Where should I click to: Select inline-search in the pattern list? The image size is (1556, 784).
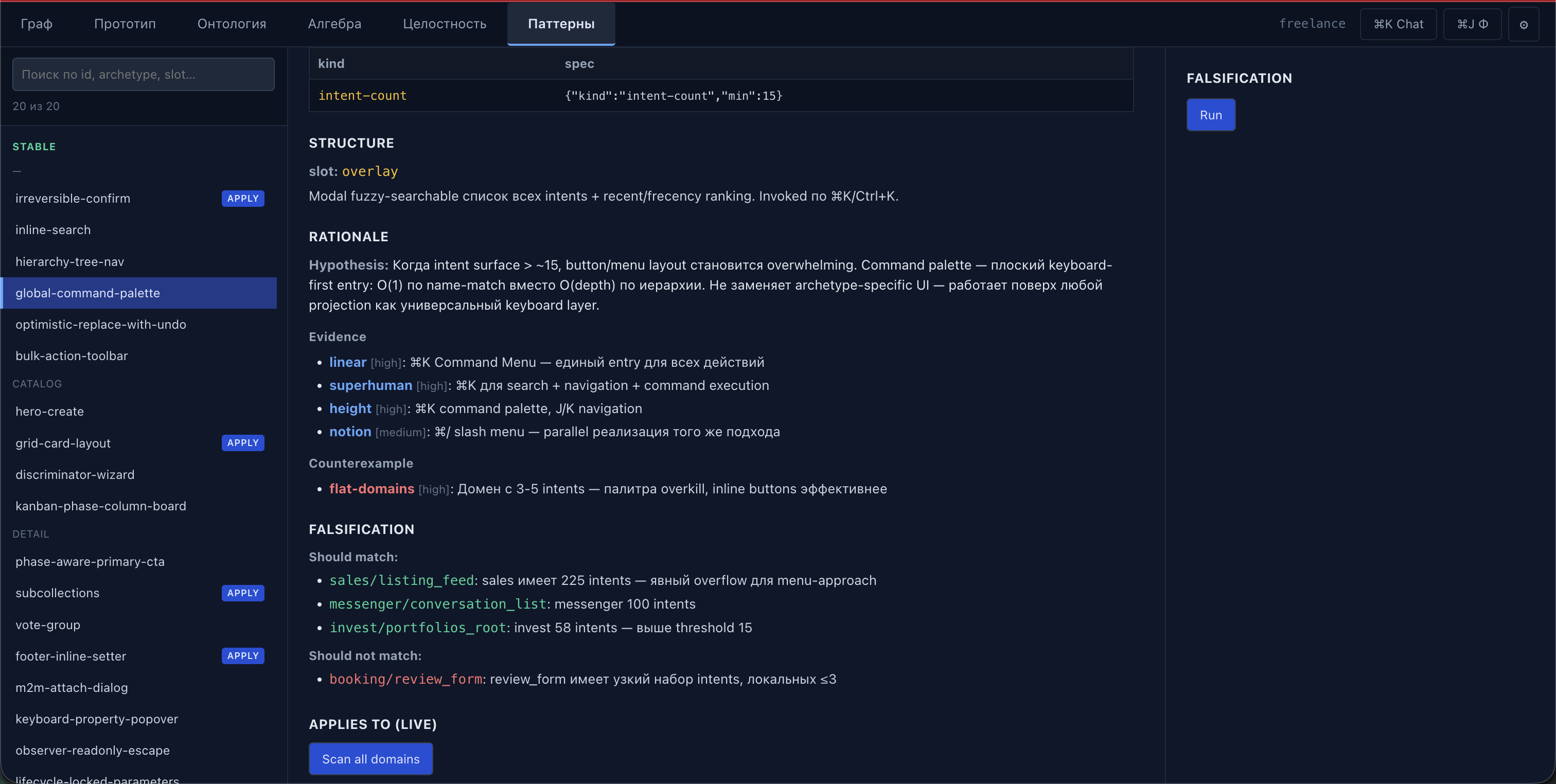tap(53, 230)
